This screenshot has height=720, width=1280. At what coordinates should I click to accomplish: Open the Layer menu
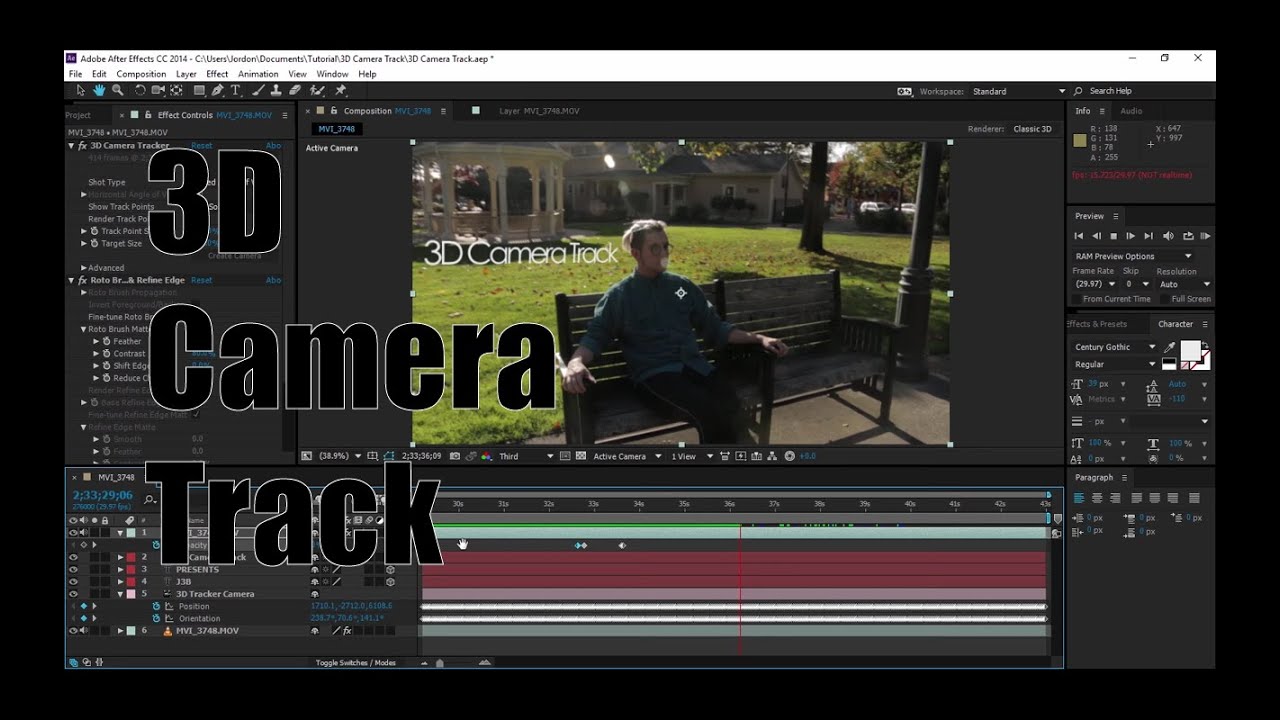click(x=186, y=74)
